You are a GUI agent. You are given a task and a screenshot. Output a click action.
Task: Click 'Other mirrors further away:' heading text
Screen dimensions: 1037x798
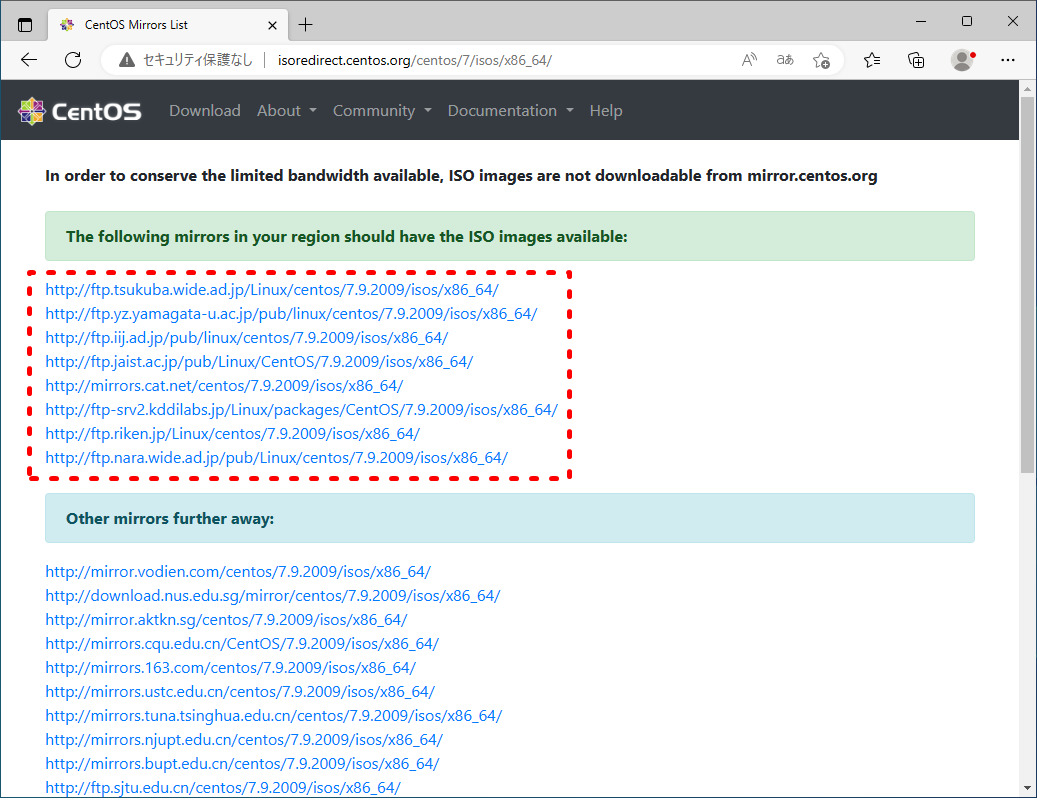point(170,519)
